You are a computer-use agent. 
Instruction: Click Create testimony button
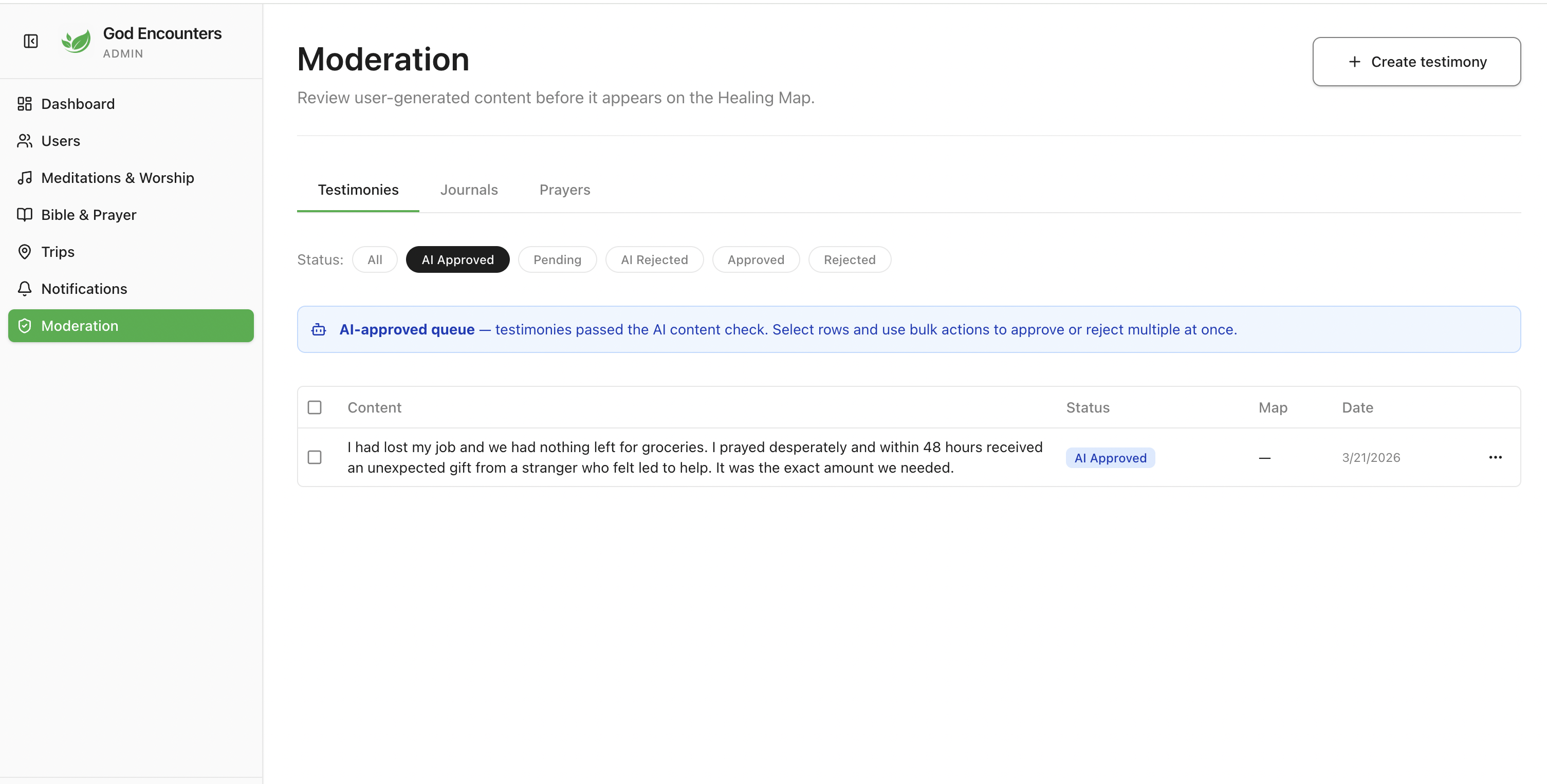coord(1416,62)
